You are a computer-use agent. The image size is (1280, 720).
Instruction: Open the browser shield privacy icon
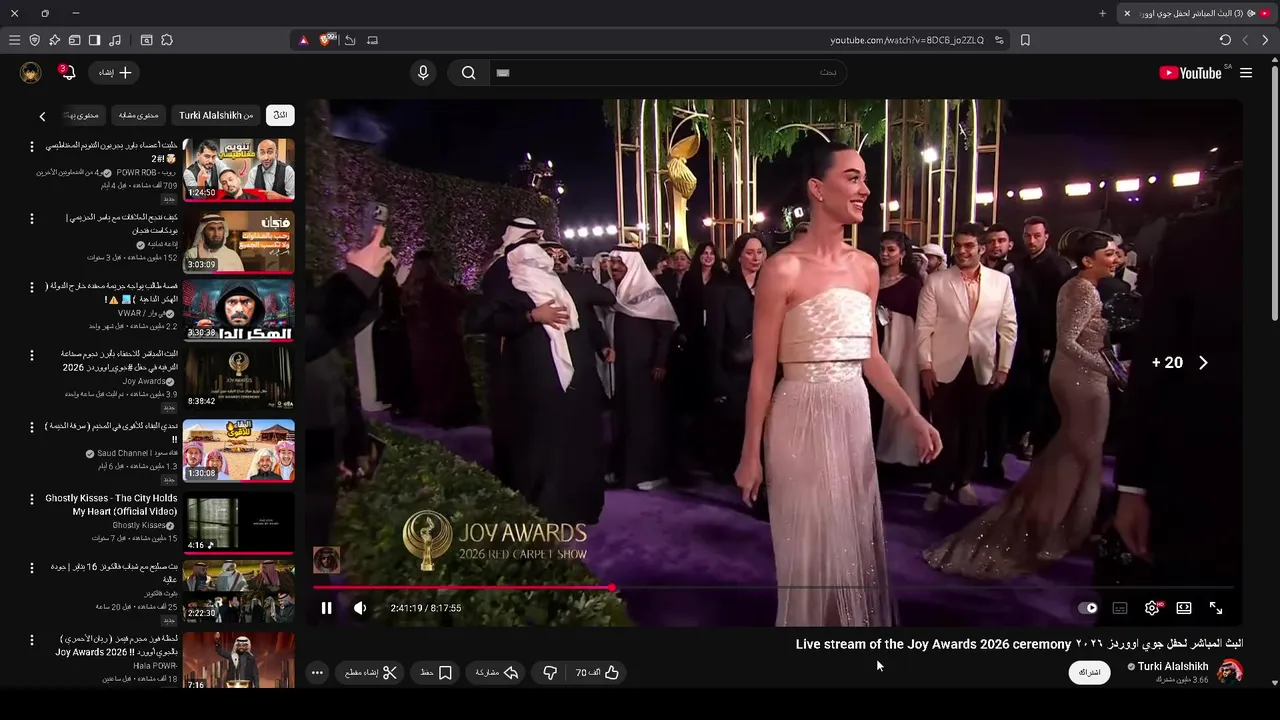[x=34, y=40]
